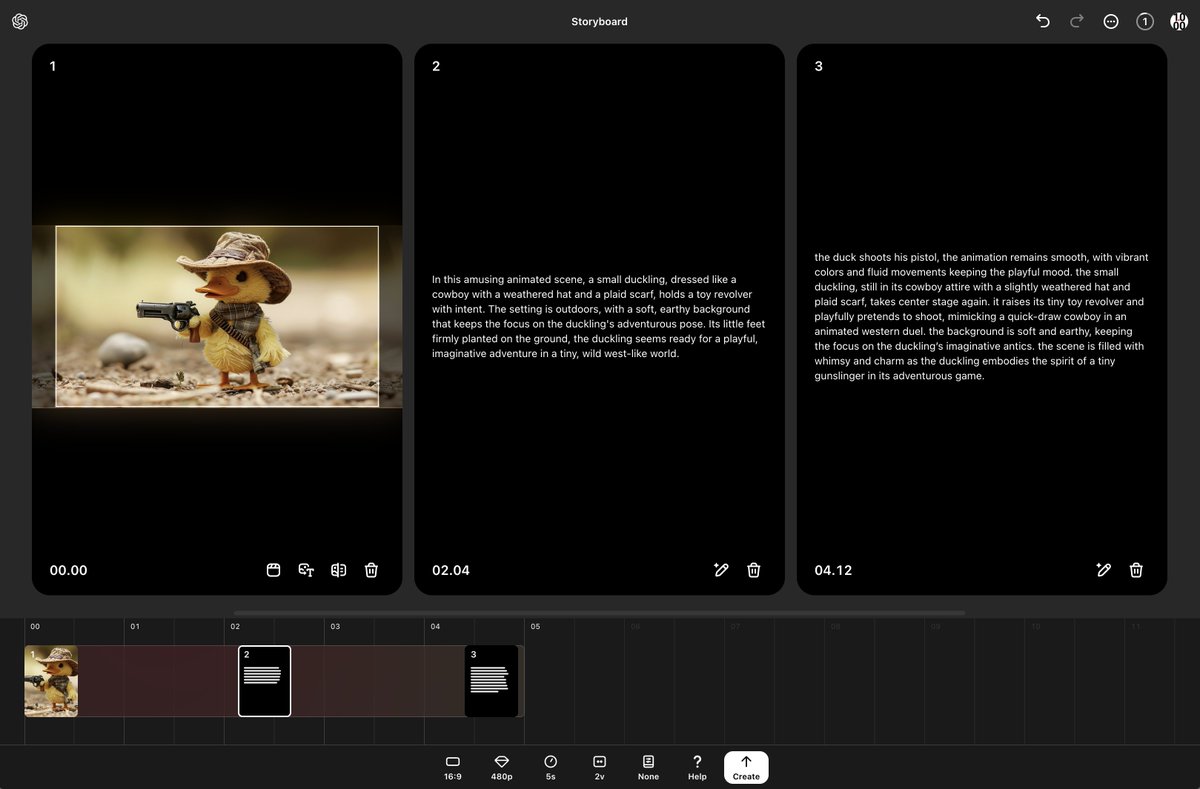1200x789 pixels.
Task: Delete card 1 with its trash icon
Action: point(371,570)
